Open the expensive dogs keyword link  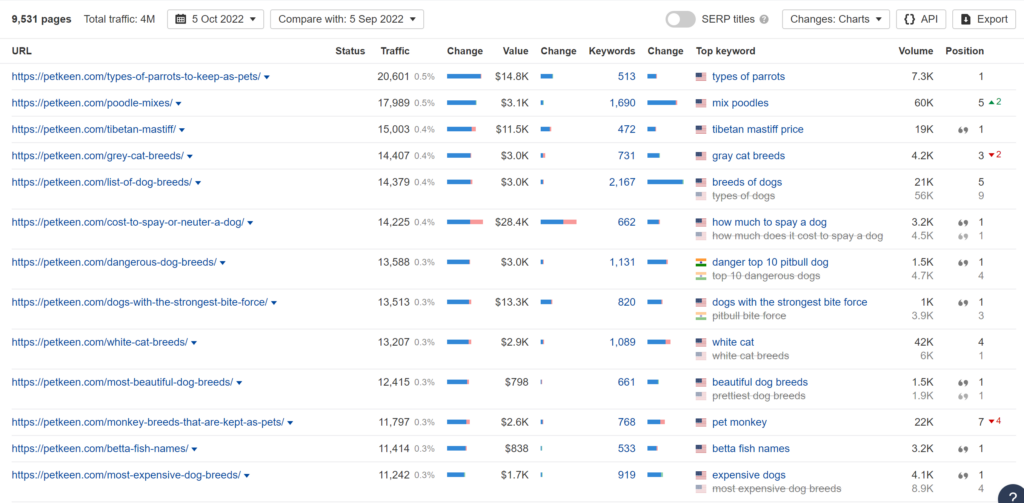pyautogui.click(x=748, y=475)
